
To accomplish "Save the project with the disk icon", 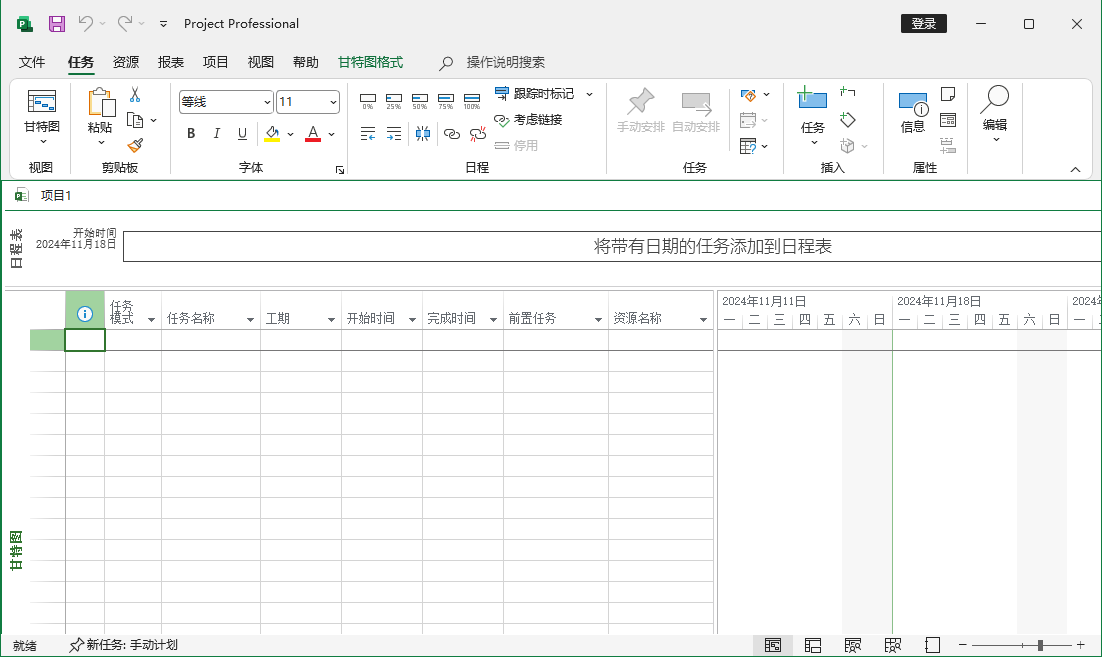I will (57, 23).
